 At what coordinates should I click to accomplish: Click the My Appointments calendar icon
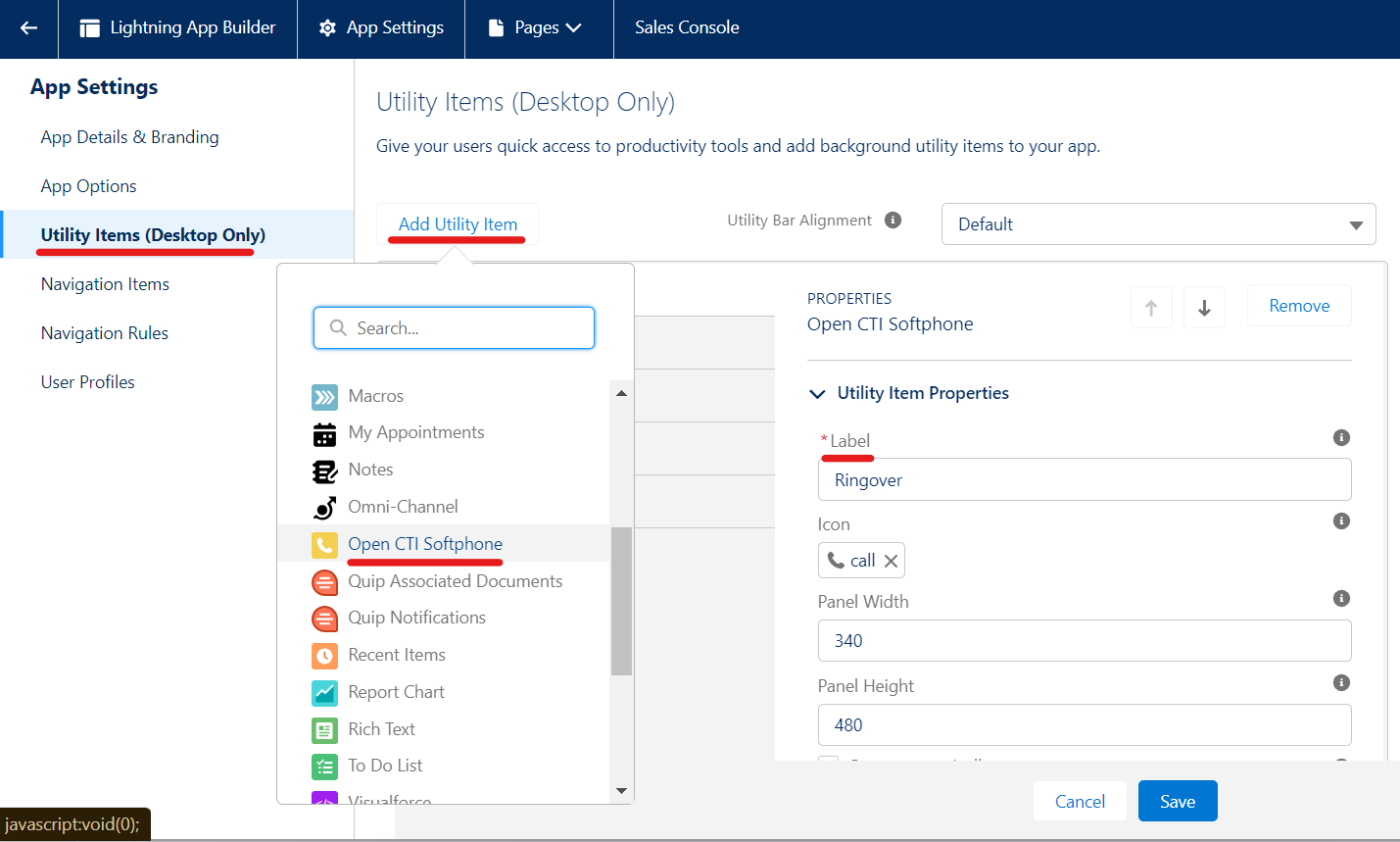[324, 433]
